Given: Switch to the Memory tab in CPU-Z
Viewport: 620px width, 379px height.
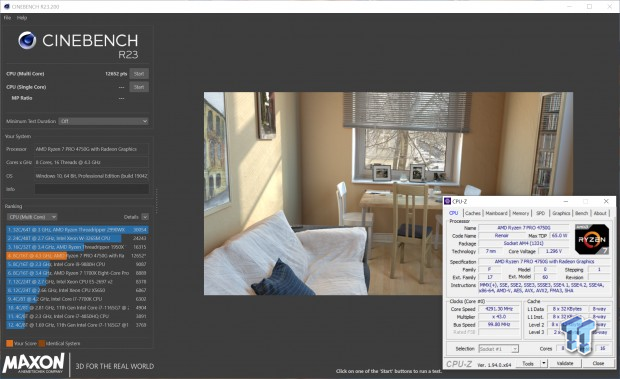Looking at the screenshot, I should (x=520, y=213).
